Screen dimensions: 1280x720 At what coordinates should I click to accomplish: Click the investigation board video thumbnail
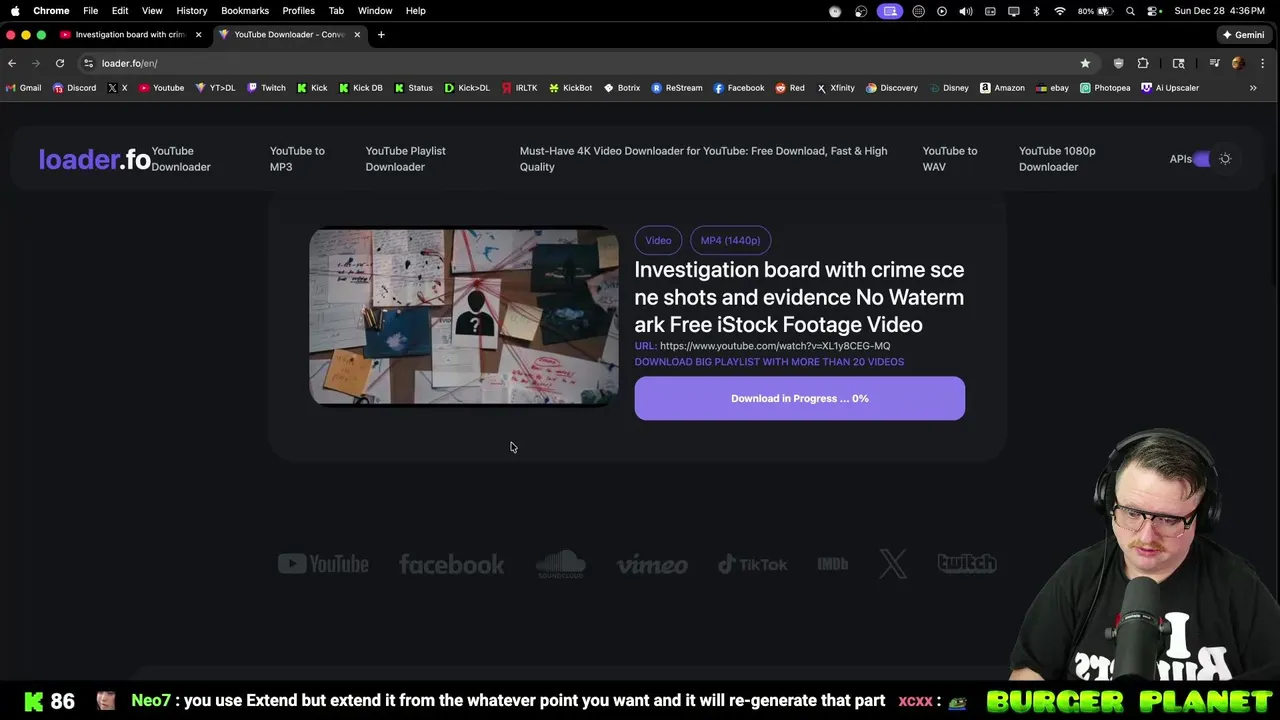(464, 316)
